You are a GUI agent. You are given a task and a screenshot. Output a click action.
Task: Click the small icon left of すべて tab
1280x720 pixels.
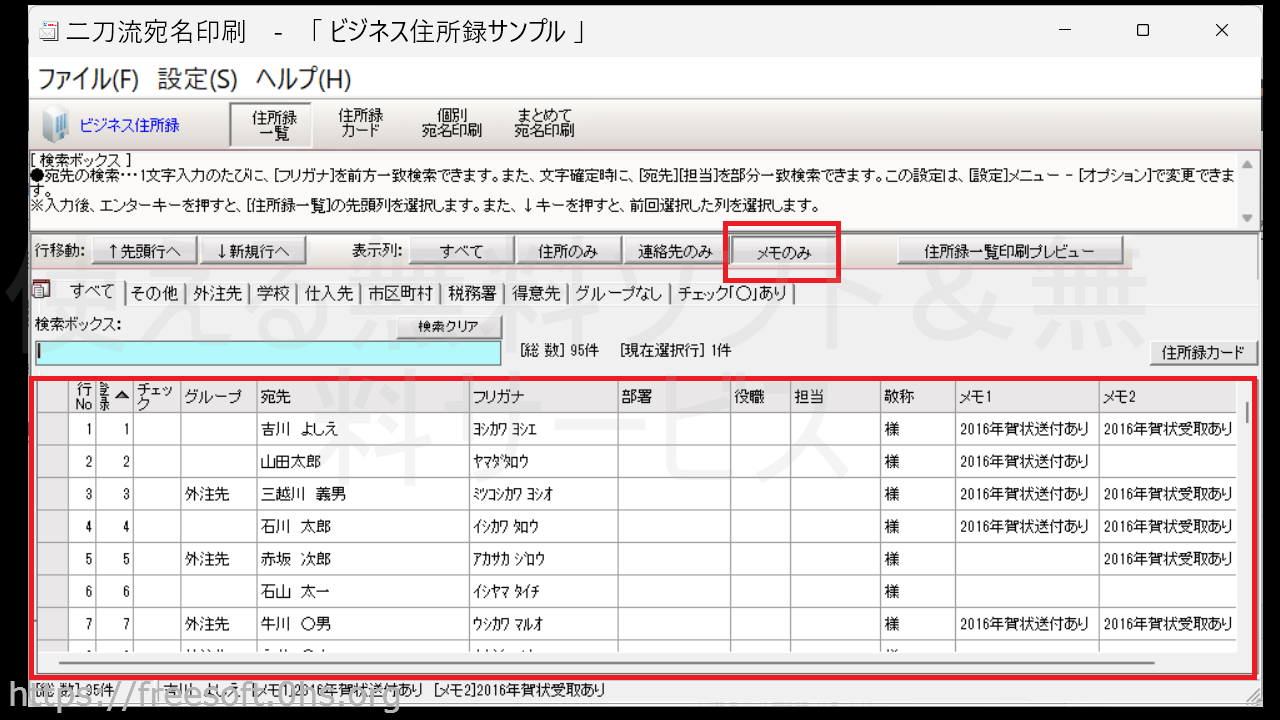(42, 291)
